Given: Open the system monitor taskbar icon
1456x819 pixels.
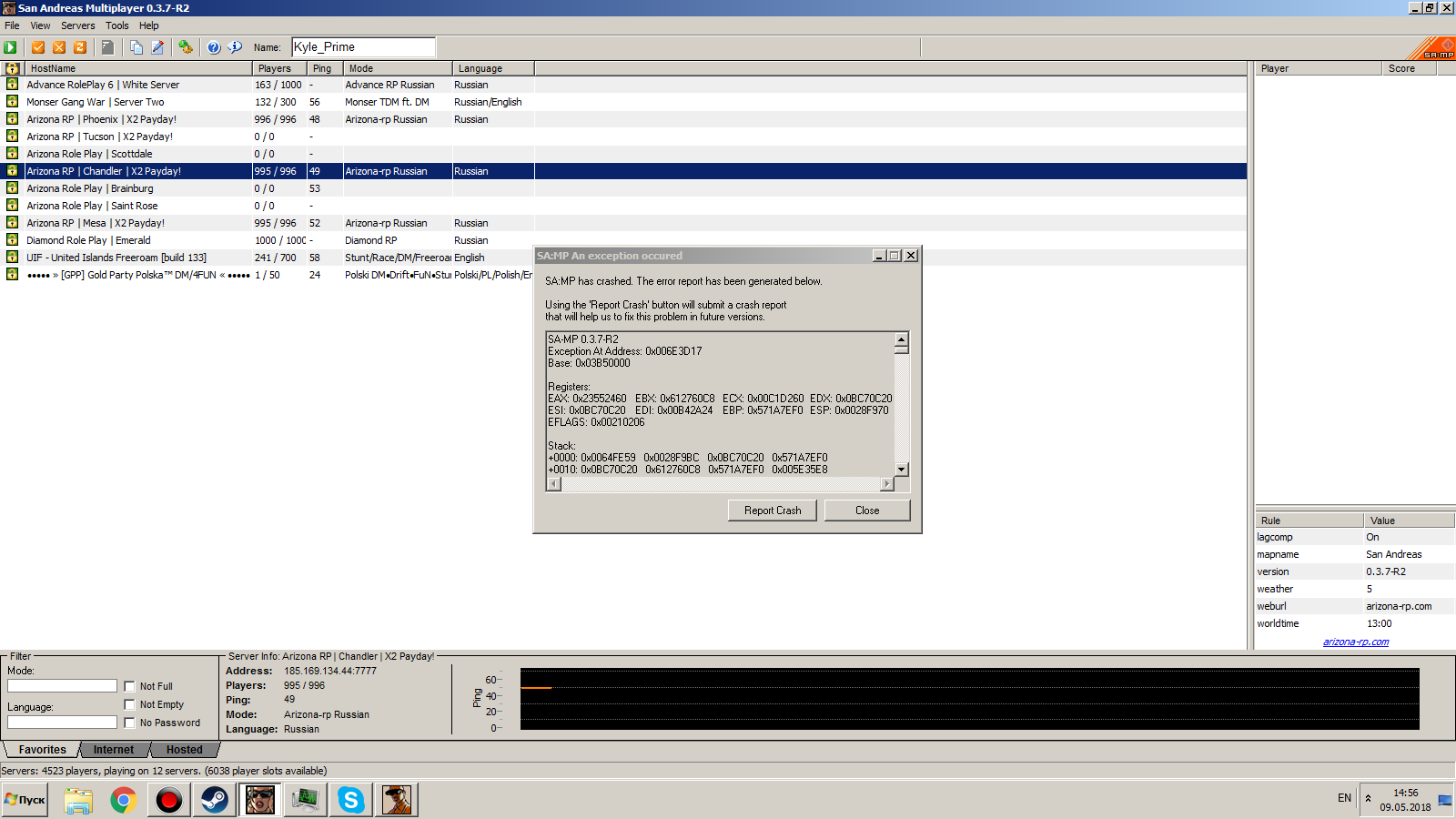Looking at the screenshot, I should (306, 800).
